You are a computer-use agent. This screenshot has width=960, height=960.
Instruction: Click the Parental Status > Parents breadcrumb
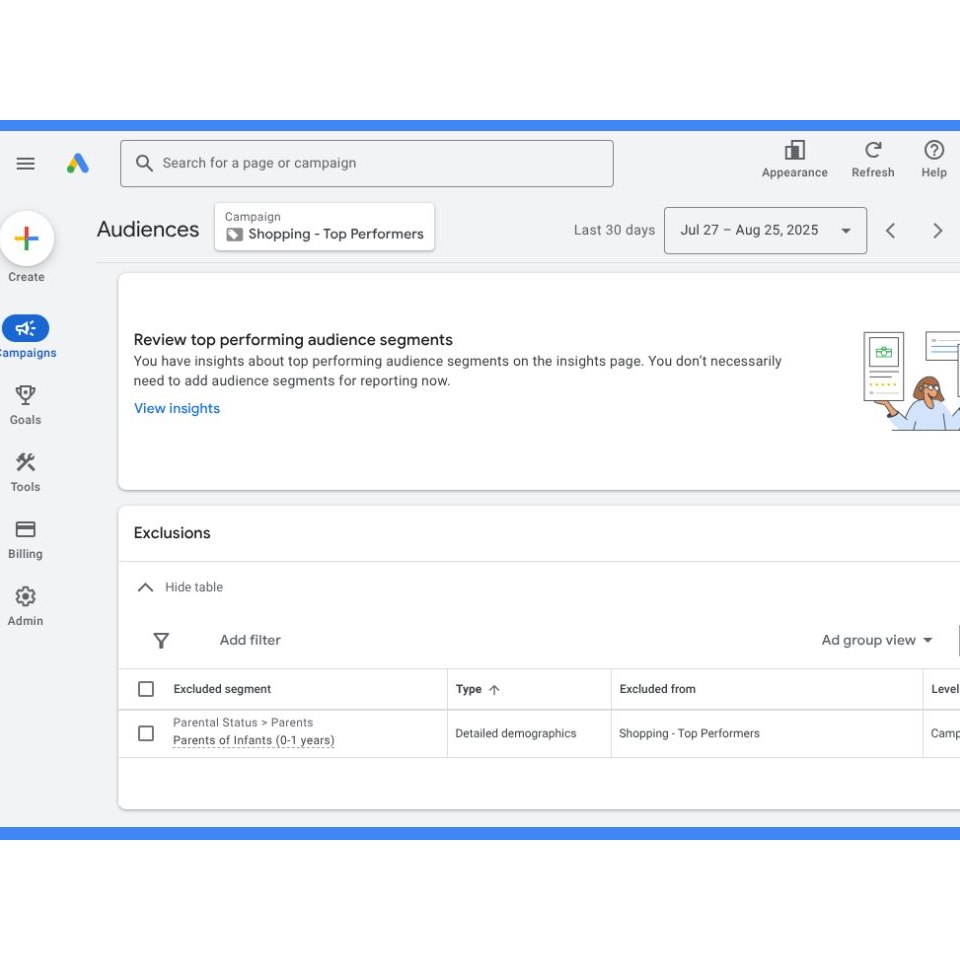point(242,722)
